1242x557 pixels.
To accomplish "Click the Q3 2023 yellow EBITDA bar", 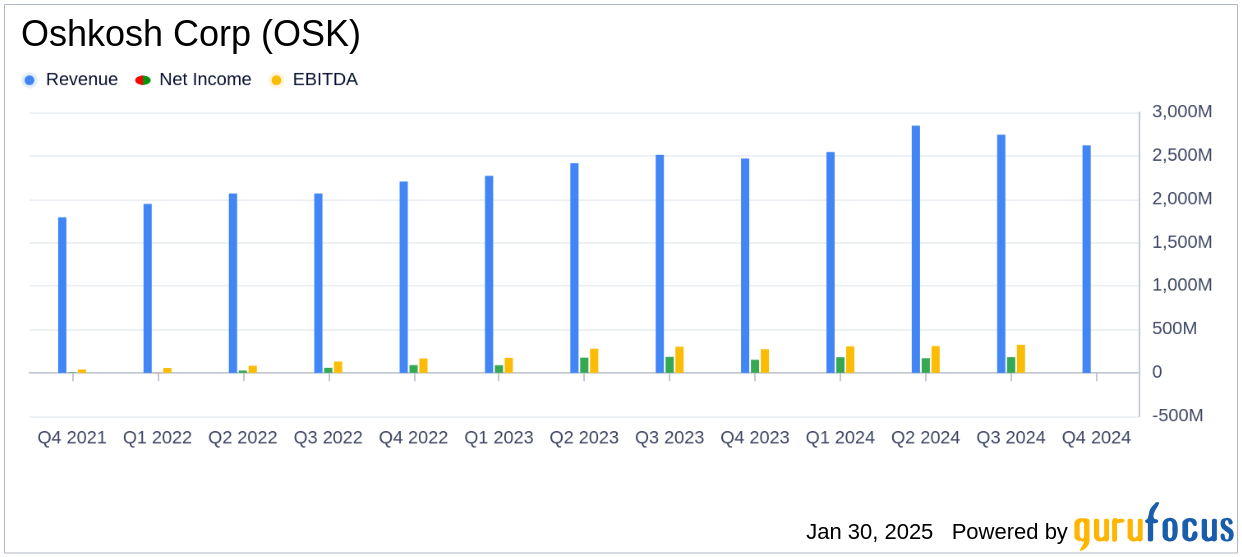I will click(679, 360).
